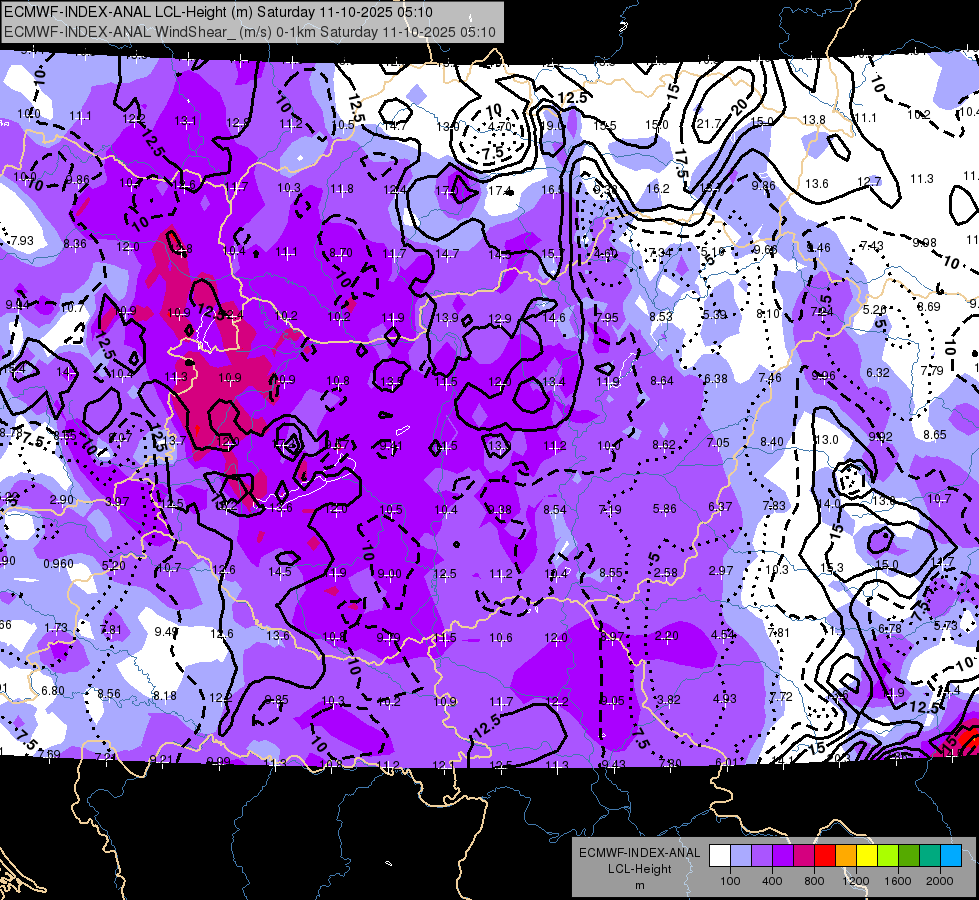979x900 pixels.
Task: Pick the red legend swatch
Action: 825,855
